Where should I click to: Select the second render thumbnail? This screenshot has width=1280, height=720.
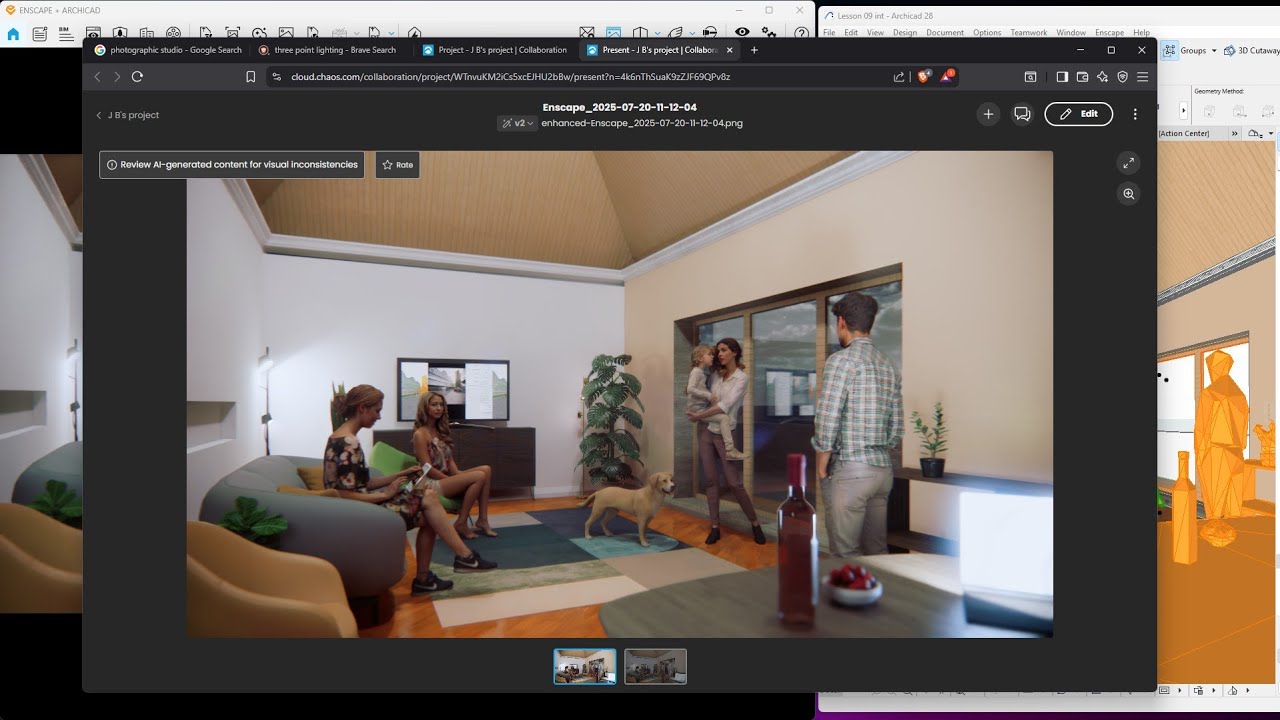(656, 666)
